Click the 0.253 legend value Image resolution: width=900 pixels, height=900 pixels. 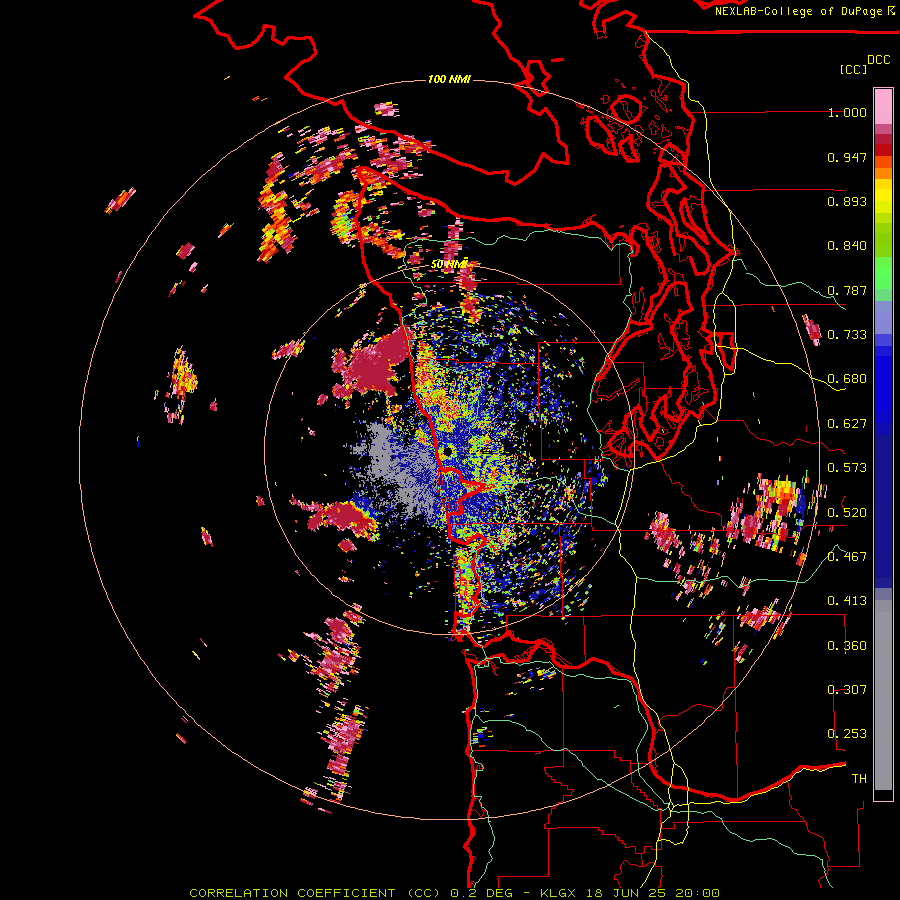(847, 734)
